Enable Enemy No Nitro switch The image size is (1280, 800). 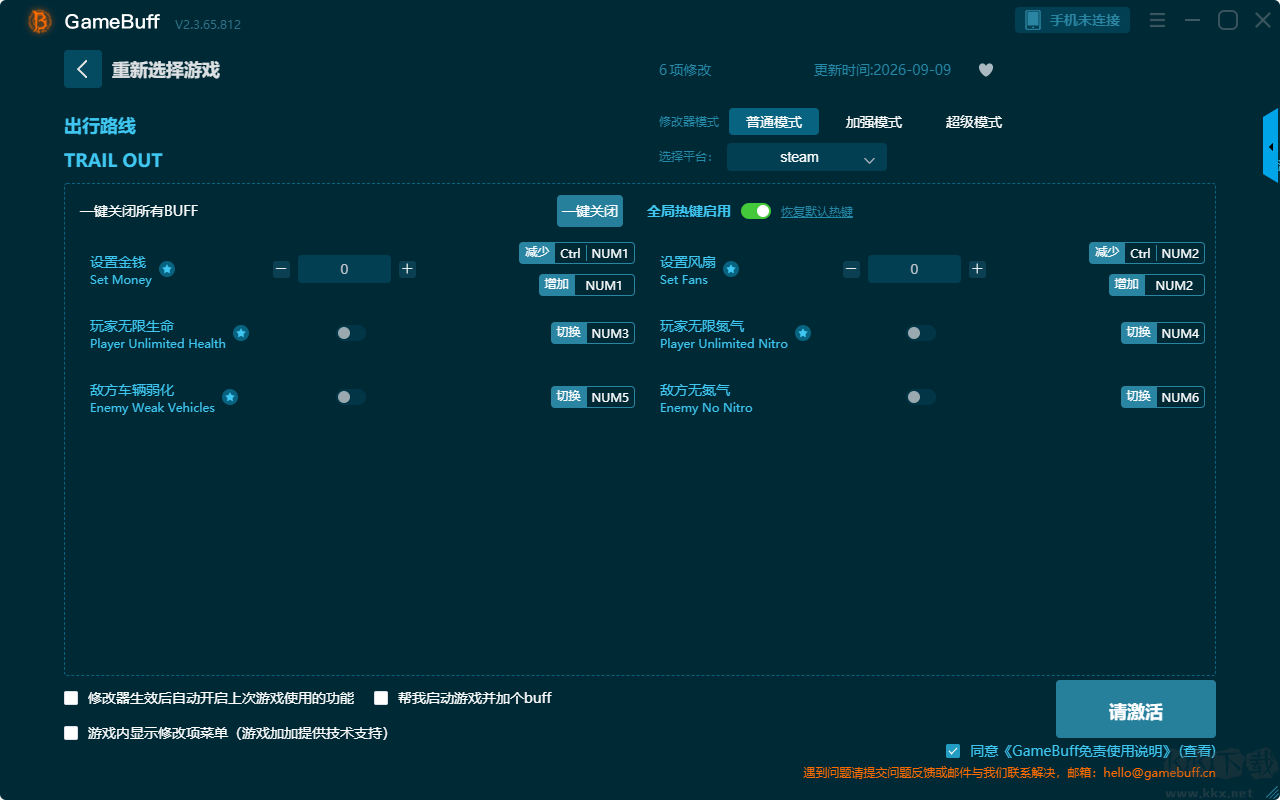921,397
